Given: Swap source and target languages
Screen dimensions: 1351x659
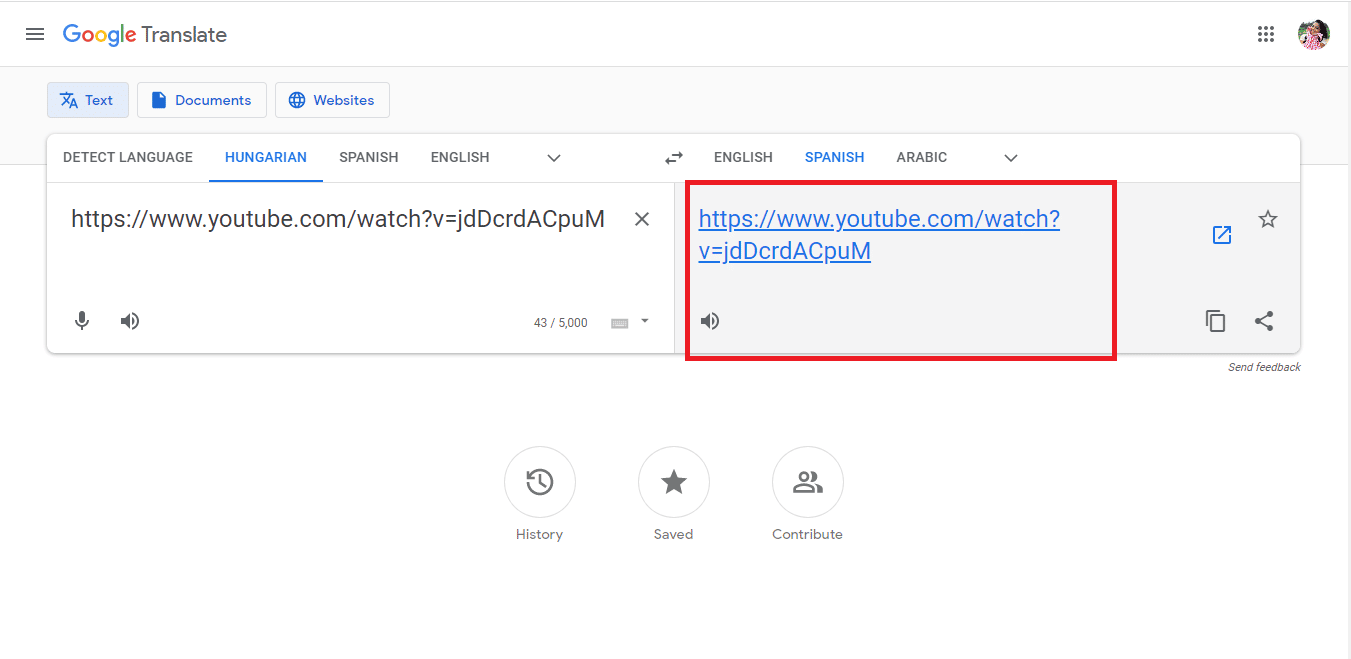Looking at the screenshot, I should (x=674, y=157).
